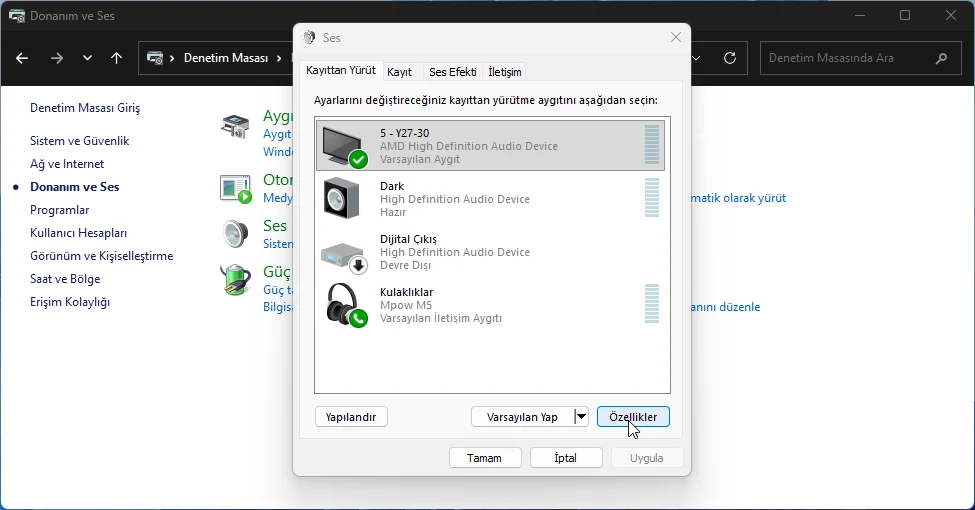
Task: Open the power options battery icon
Action: [236, 280]
